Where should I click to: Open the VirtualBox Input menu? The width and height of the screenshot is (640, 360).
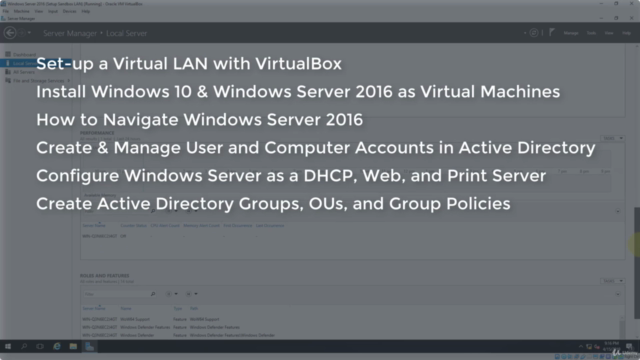pos(53,11)
